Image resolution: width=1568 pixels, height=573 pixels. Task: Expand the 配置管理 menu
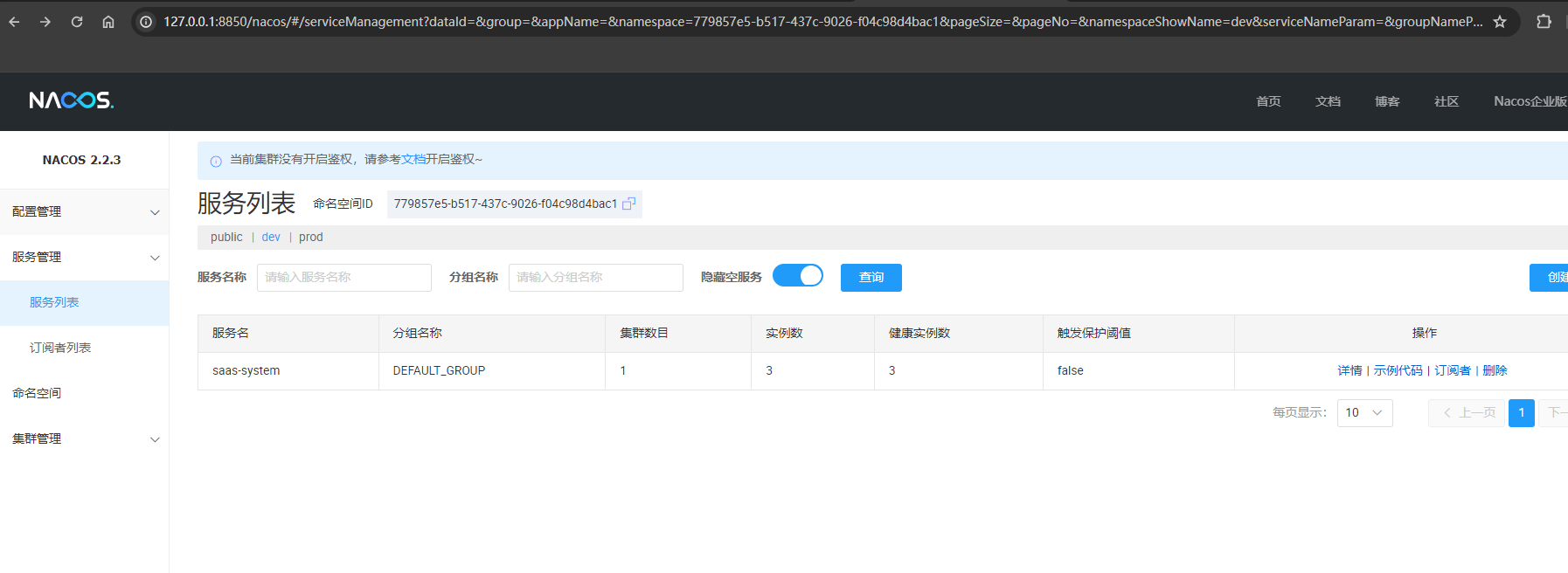coord(84,211)
